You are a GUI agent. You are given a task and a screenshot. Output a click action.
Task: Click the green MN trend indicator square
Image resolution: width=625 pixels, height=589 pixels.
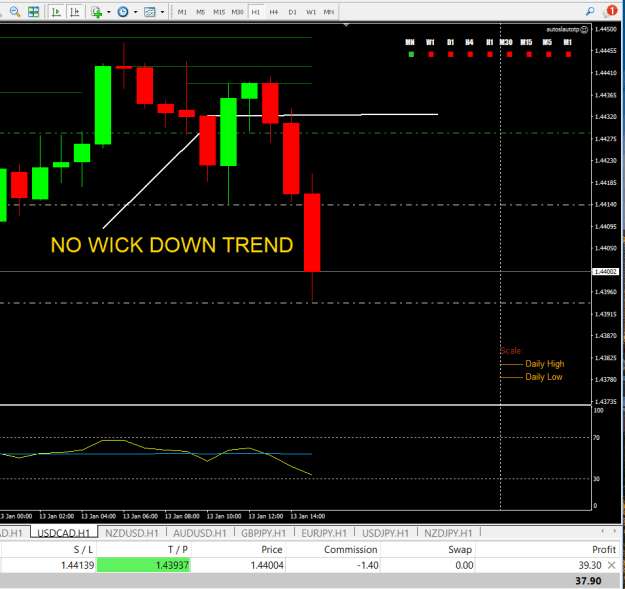point(411,54)
